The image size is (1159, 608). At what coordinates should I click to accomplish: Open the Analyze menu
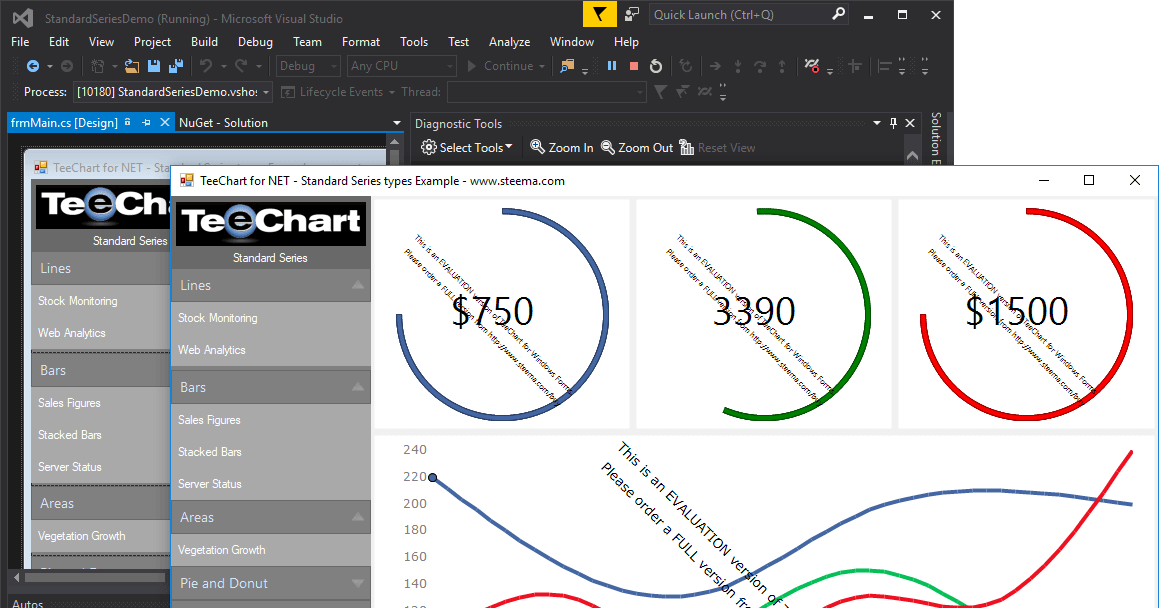[x=509, y=42]
